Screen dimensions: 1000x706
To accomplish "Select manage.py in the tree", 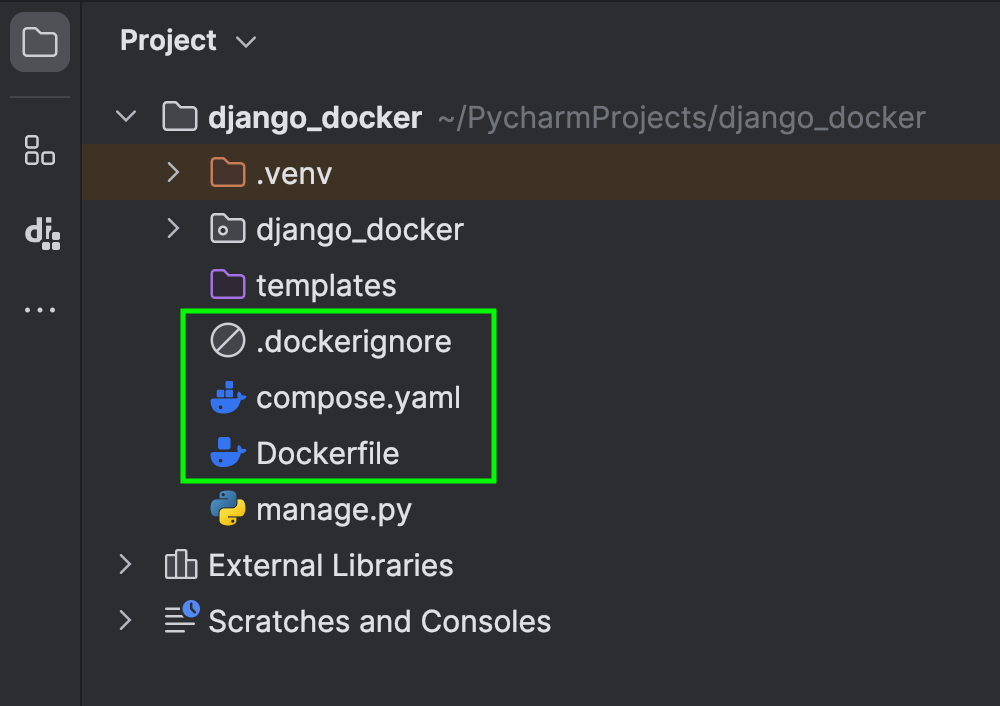I will point(333,510).
